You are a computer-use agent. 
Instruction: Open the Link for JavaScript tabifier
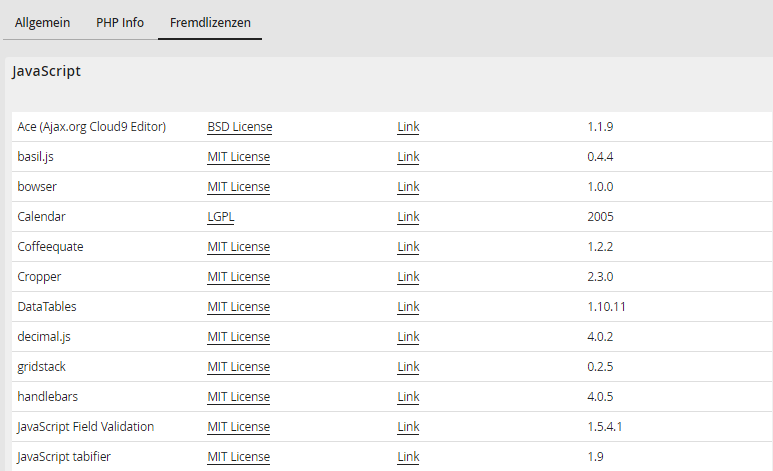coord(408,457)
